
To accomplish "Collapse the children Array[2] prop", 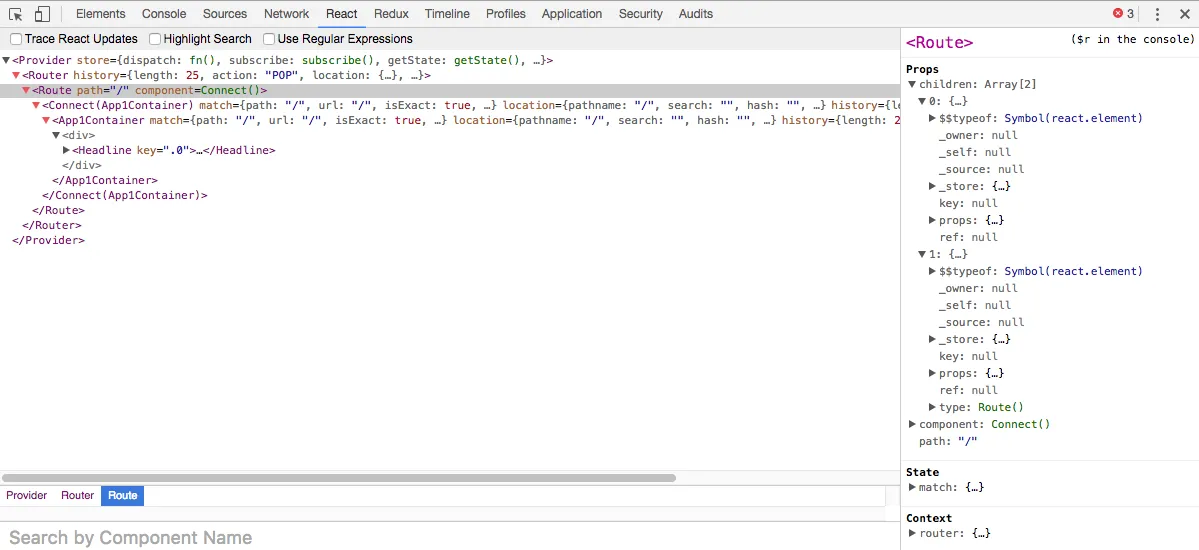I will 911,85.
